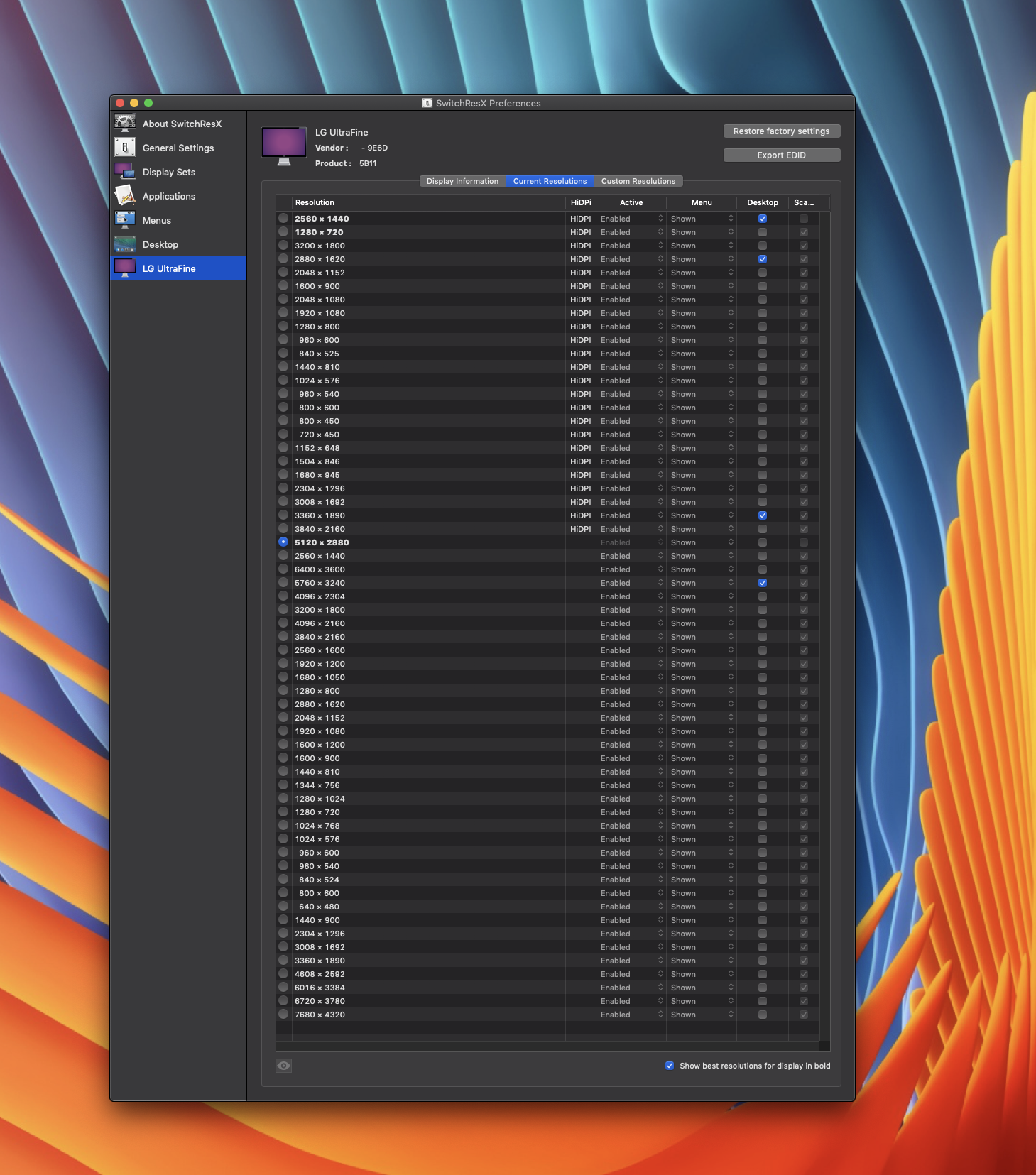
Task: Check Desktop checkbox for HiDPI 1280 × 720
Action: pos(763,232)
